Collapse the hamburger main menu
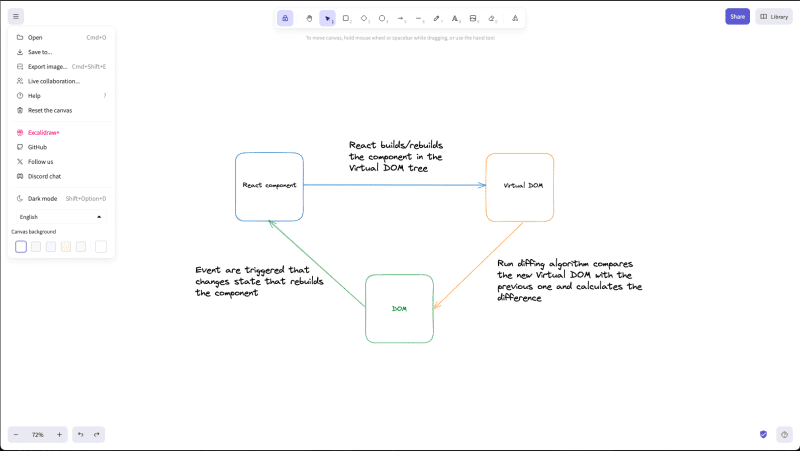This screenshot has width=800, height=451. (x=16, y=16)
